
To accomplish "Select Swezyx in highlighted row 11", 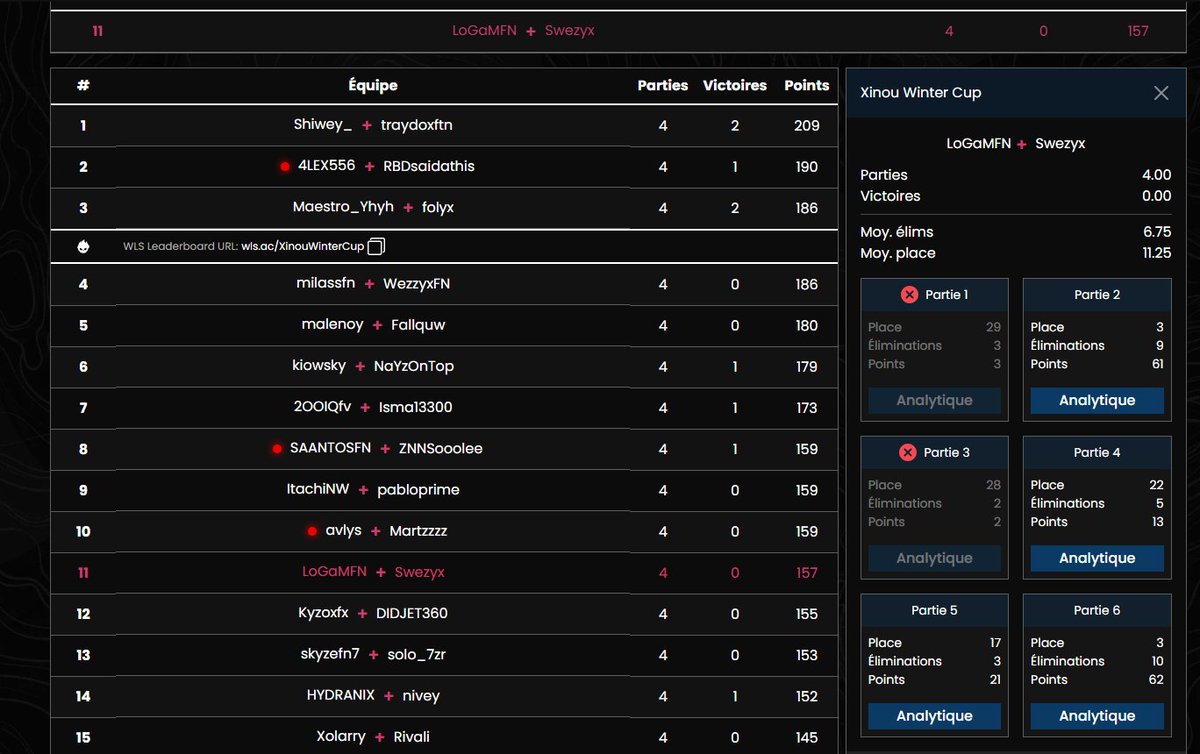I will coord(420,572).
